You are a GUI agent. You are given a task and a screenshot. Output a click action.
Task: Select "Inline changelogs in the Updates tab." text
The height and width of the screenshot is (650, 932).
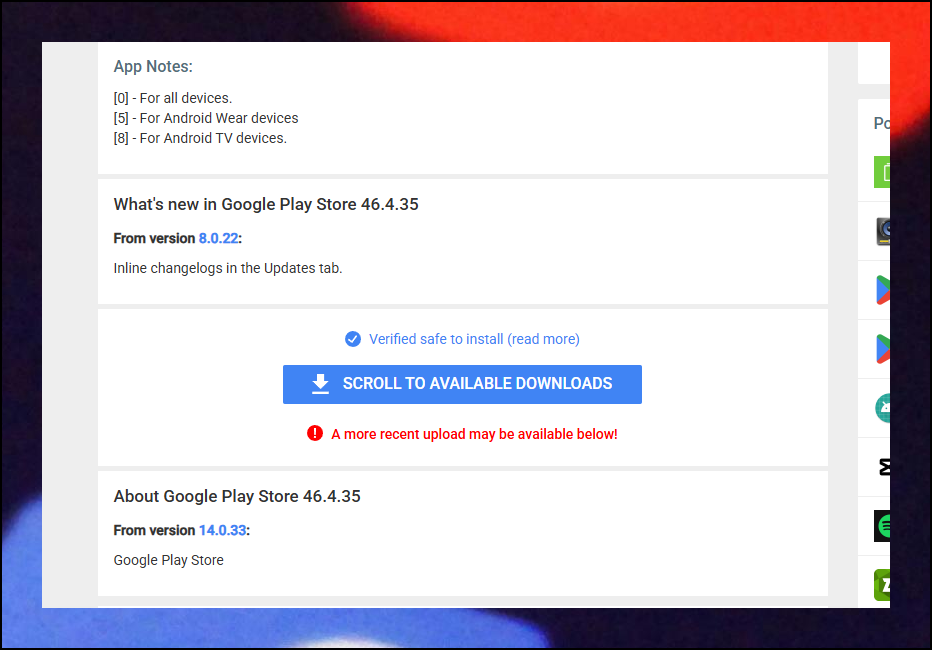228,268
